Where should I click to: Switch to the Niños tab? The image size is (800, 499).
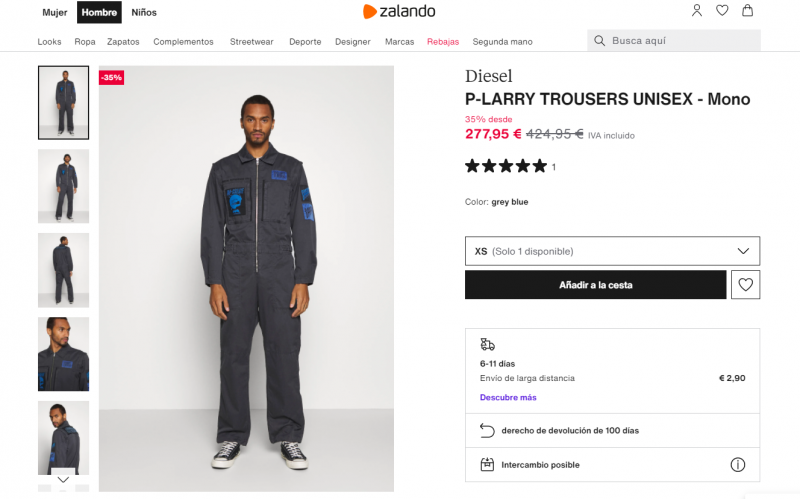point(144,13)
